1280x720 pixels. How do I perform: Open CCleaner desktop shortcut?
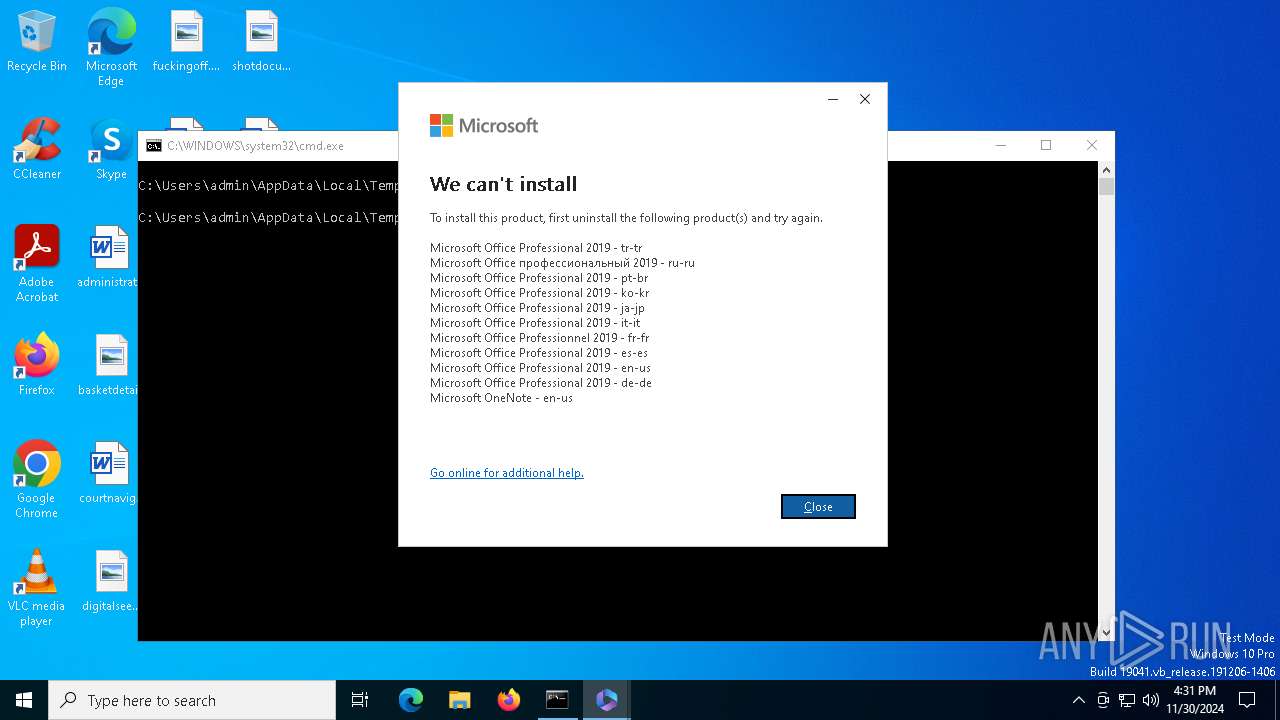click(x=37, y=150)
